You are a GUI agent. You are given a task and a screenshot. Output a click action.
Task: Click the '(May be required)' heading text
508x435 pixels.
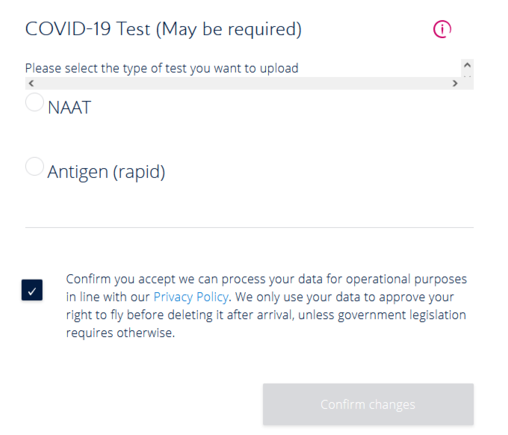pos(229,29)
